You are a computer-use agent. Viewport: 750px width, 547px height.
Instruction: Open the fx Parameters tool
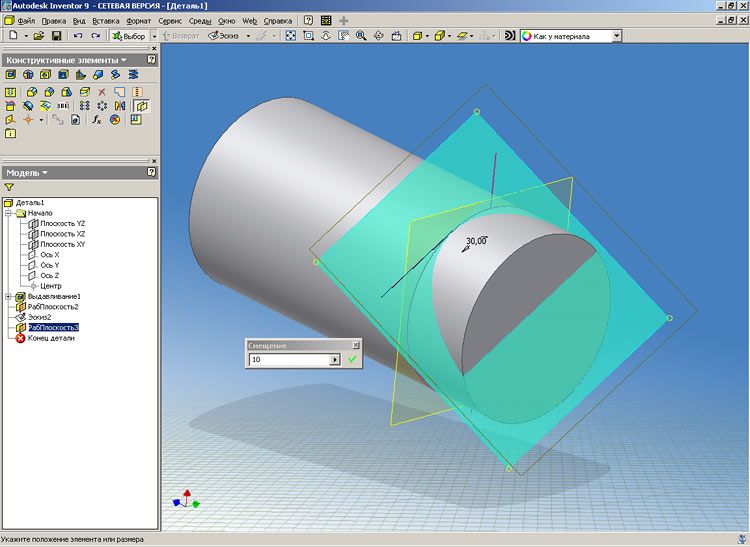(x=97, y=120)
